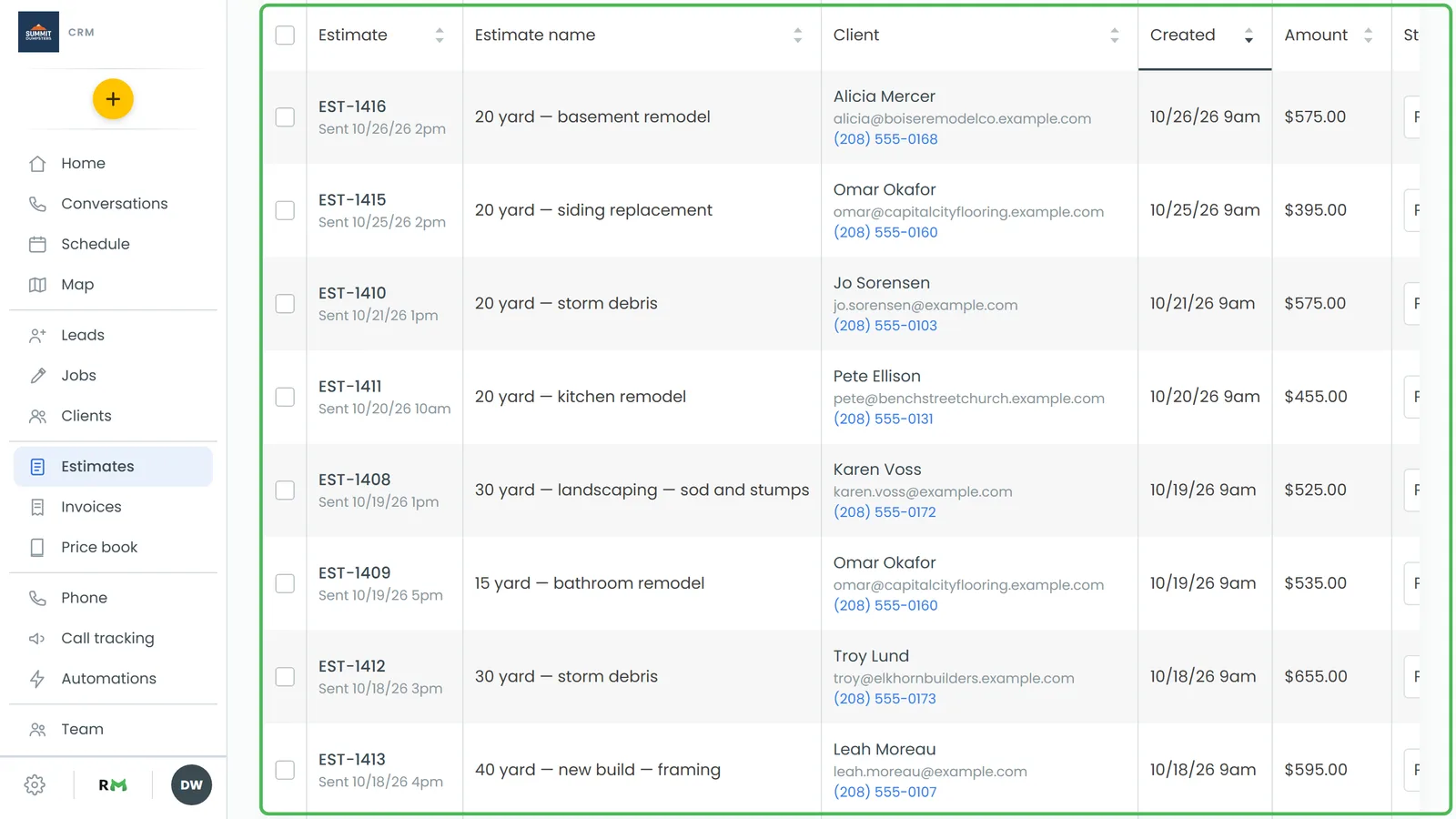The height and width of the screenshot is (819, 1456).
Task: Check the box for EST-1413
Action: tap(285, 770)
